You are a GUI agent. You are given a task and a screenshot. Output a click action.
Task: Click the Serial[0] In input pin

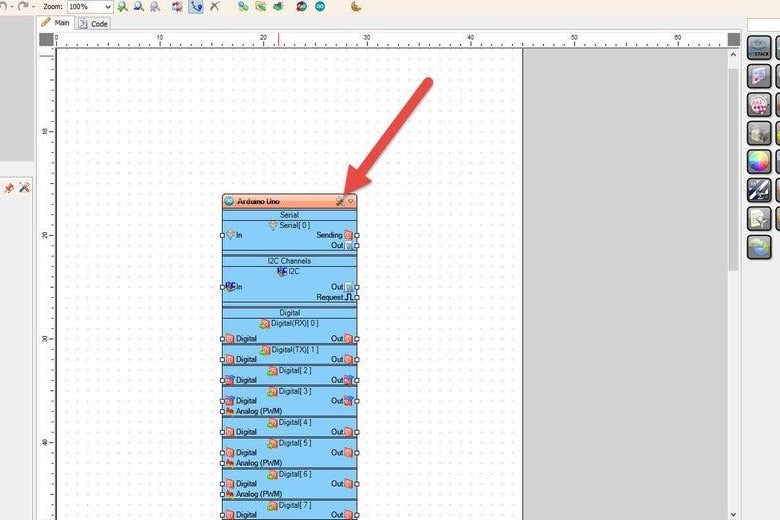tap(222, 235)
